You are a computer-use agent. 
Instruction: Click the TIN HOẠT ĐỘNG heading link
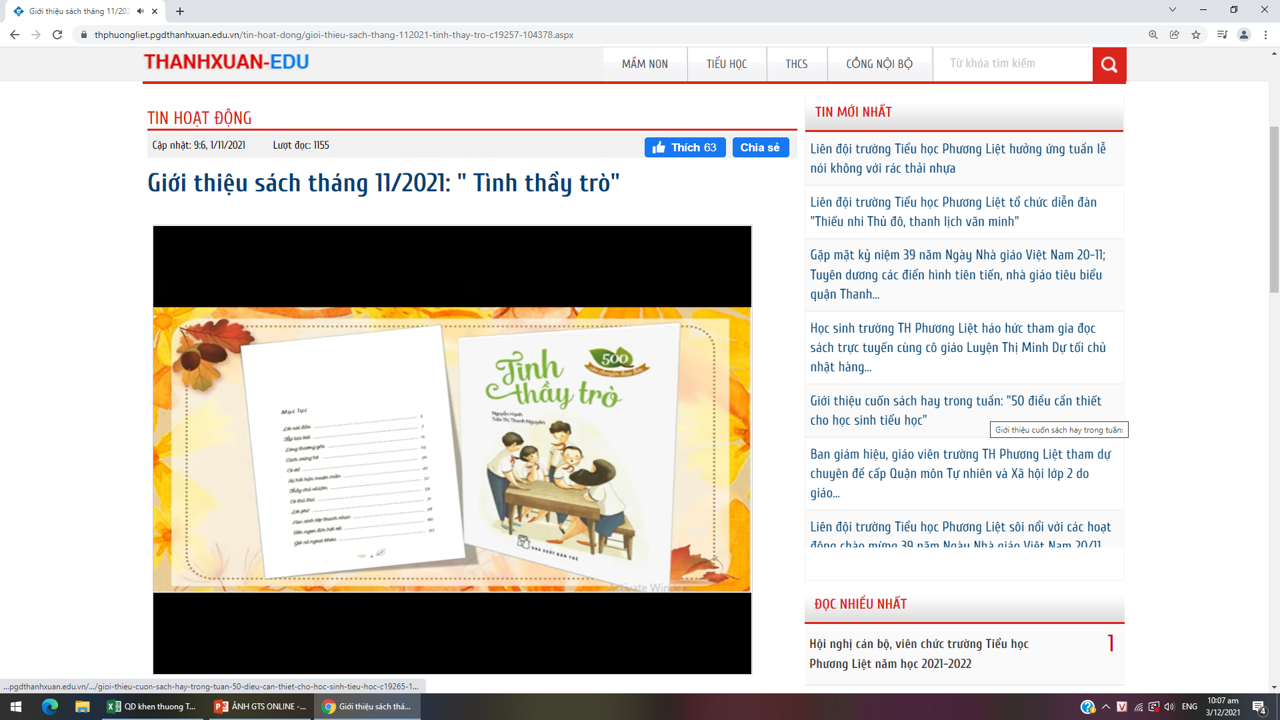199,118
